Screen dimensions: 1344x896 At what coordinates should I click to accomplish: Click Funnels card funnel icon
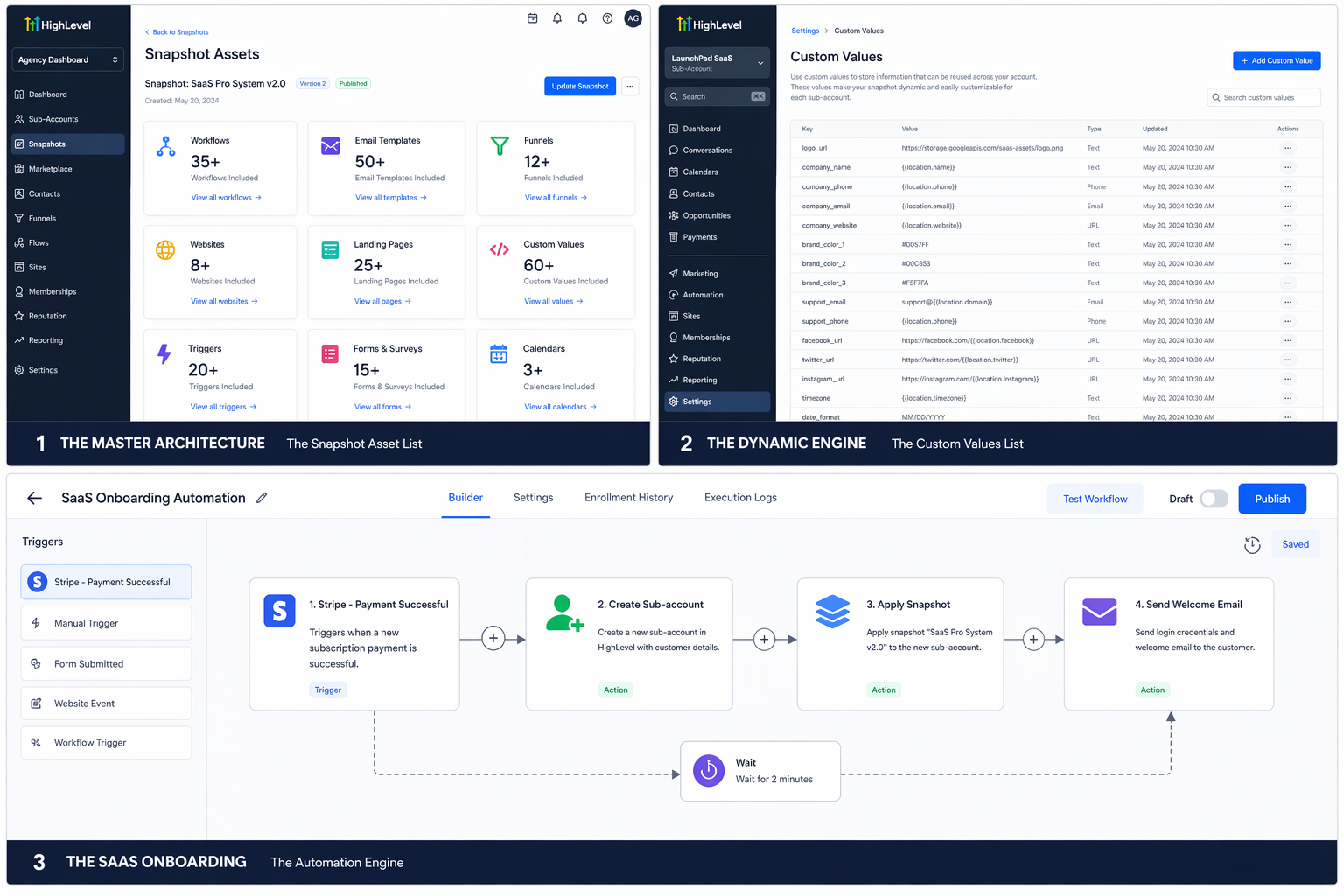[x=500, y=146]
